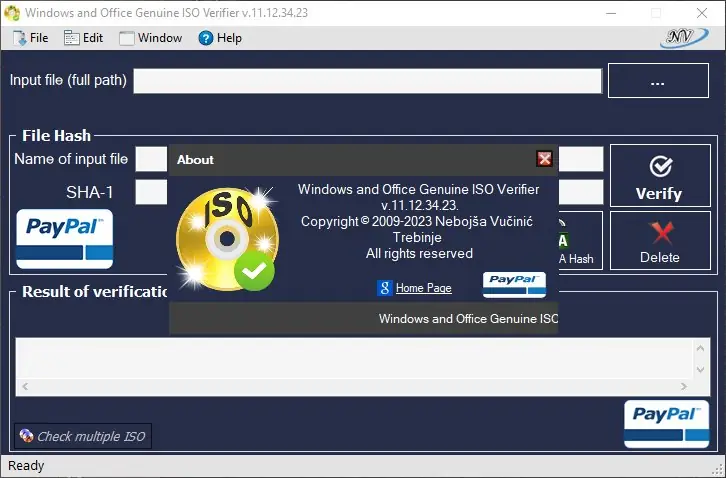Image resolution: width=726 pixels, height=478 pixels.
Task: Click the PayPal button above the status bar
Action: [666, 424]
